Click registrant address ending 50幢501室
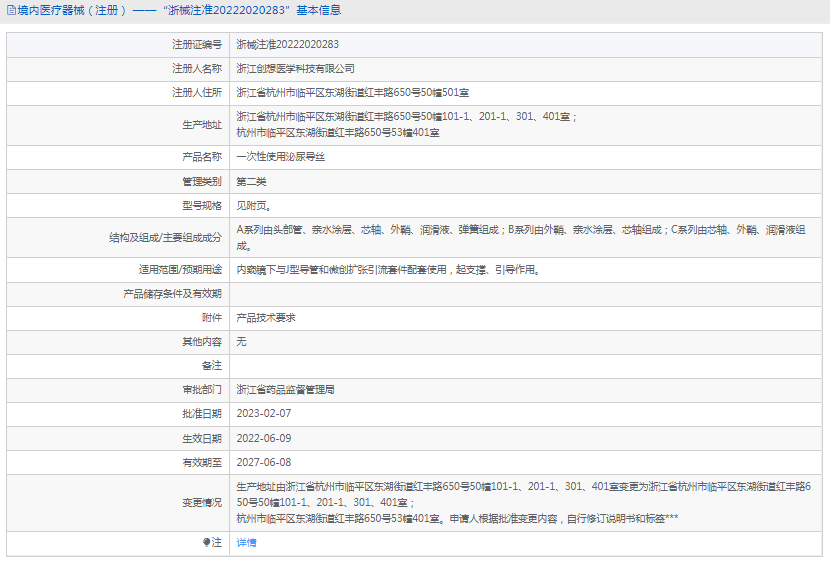830x562 pixels. [353, 93]
